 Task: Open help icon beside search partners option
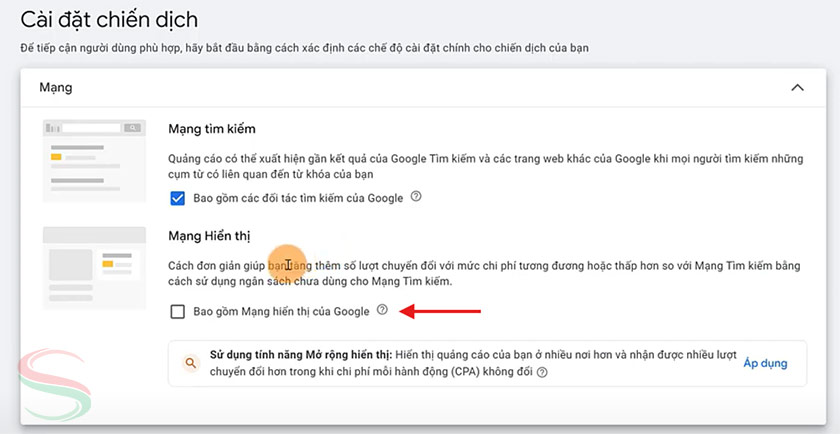416,197
